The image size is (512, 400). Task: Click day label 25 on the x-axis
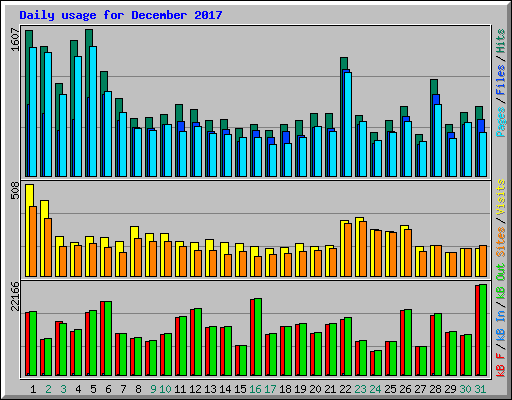point(390,389)
